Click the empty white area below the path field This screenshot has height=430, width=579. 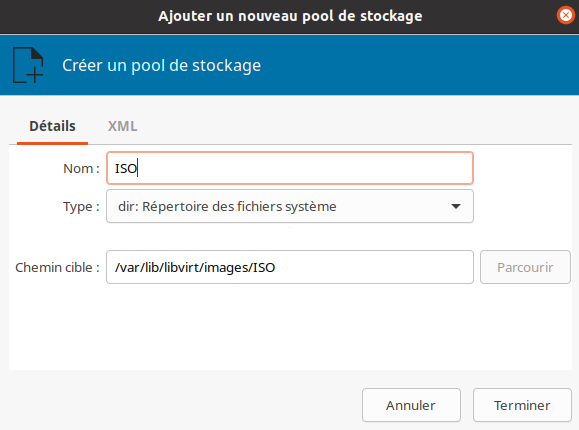(290, 327)
